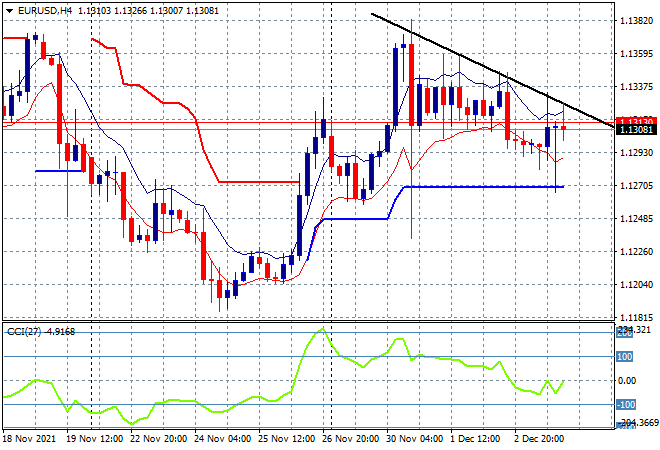Click the 1.12930 price axis label
660x450 pixels.
[x=636, y=152]
